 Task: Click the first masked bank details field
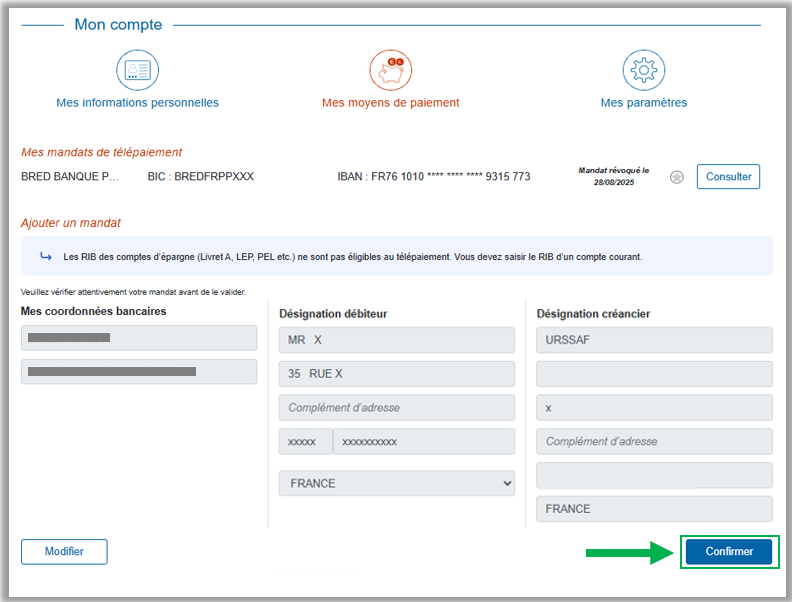(x=139, y=338)
